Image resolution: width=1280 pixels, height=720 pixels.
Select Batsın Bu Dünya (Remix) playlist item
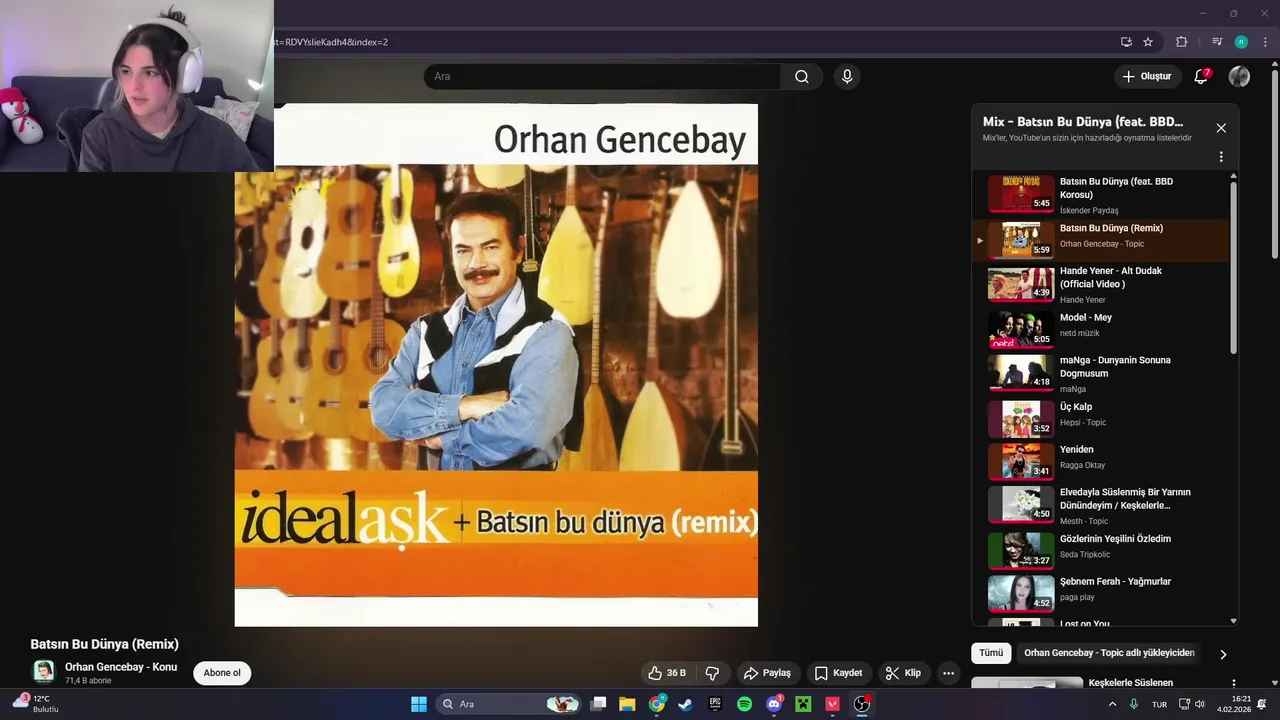(1100, 240)
